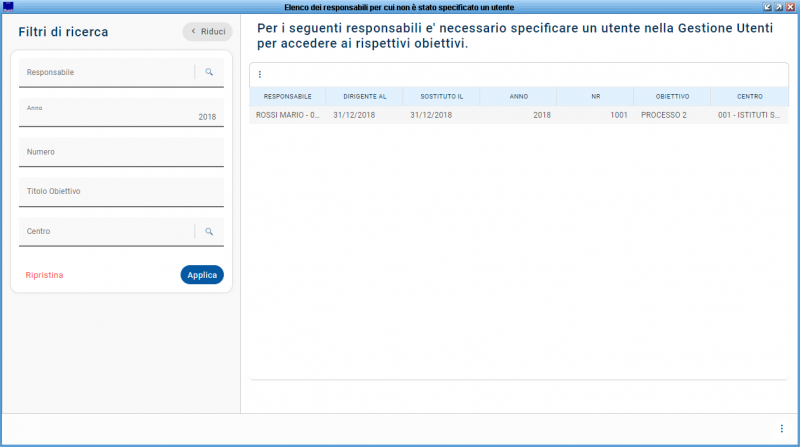
Task: Click the Applica button
Action: tap(202, 275)
